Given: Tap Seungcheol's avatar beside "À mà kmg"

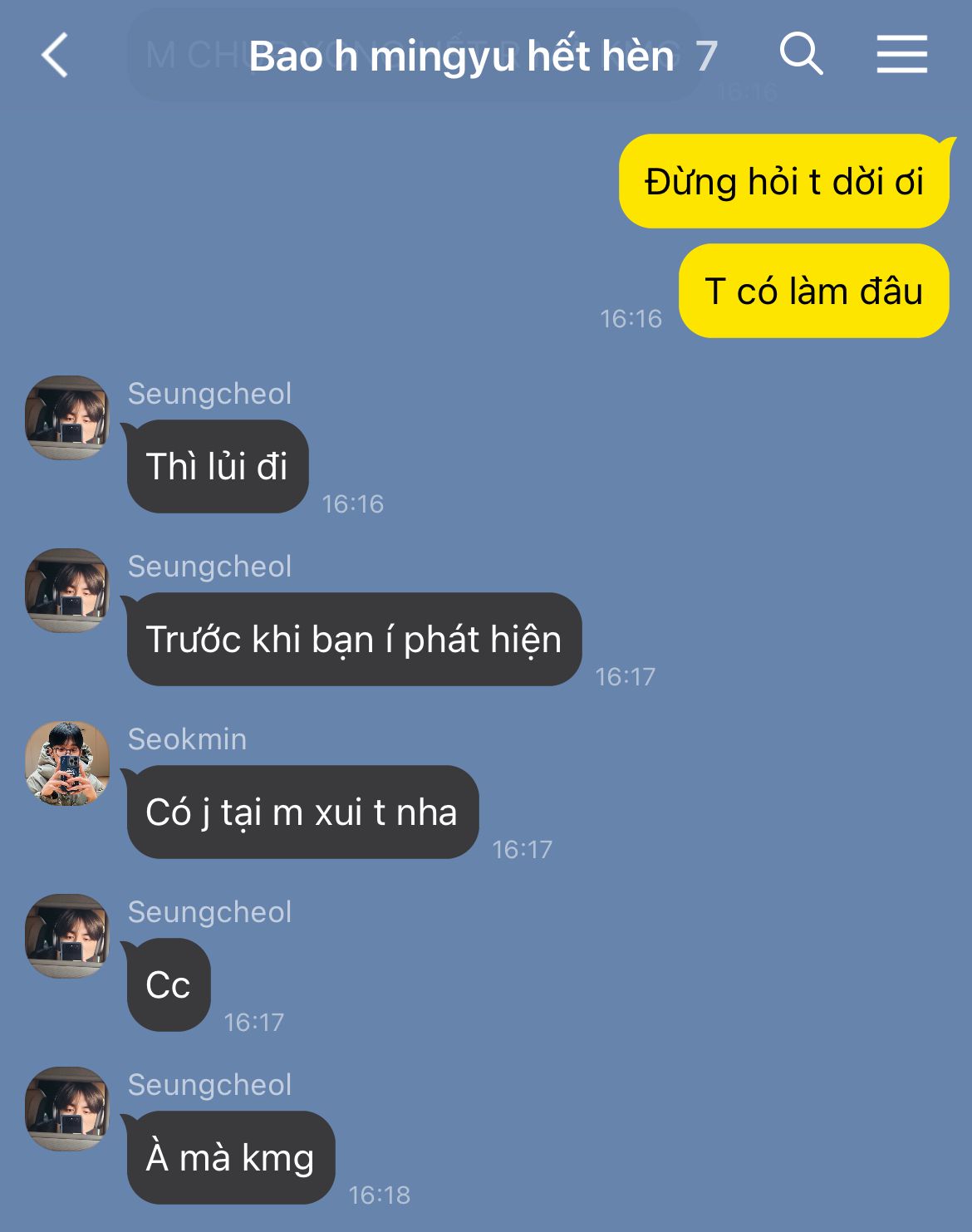Looking at the screenshot, I should point(67,1109).
